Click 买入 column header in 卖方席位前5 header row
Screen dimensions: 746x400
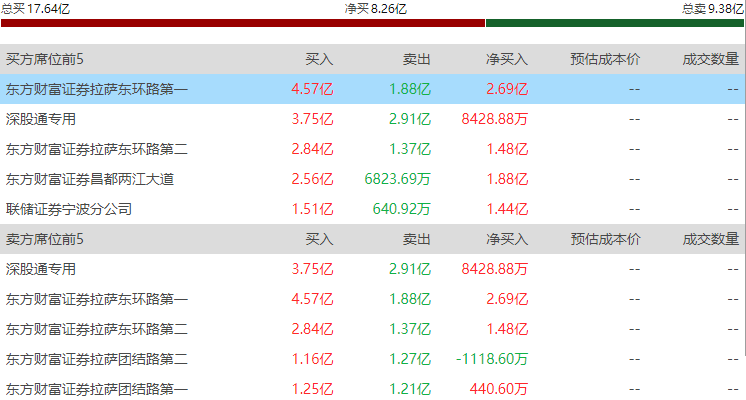(x=319, y=239)
